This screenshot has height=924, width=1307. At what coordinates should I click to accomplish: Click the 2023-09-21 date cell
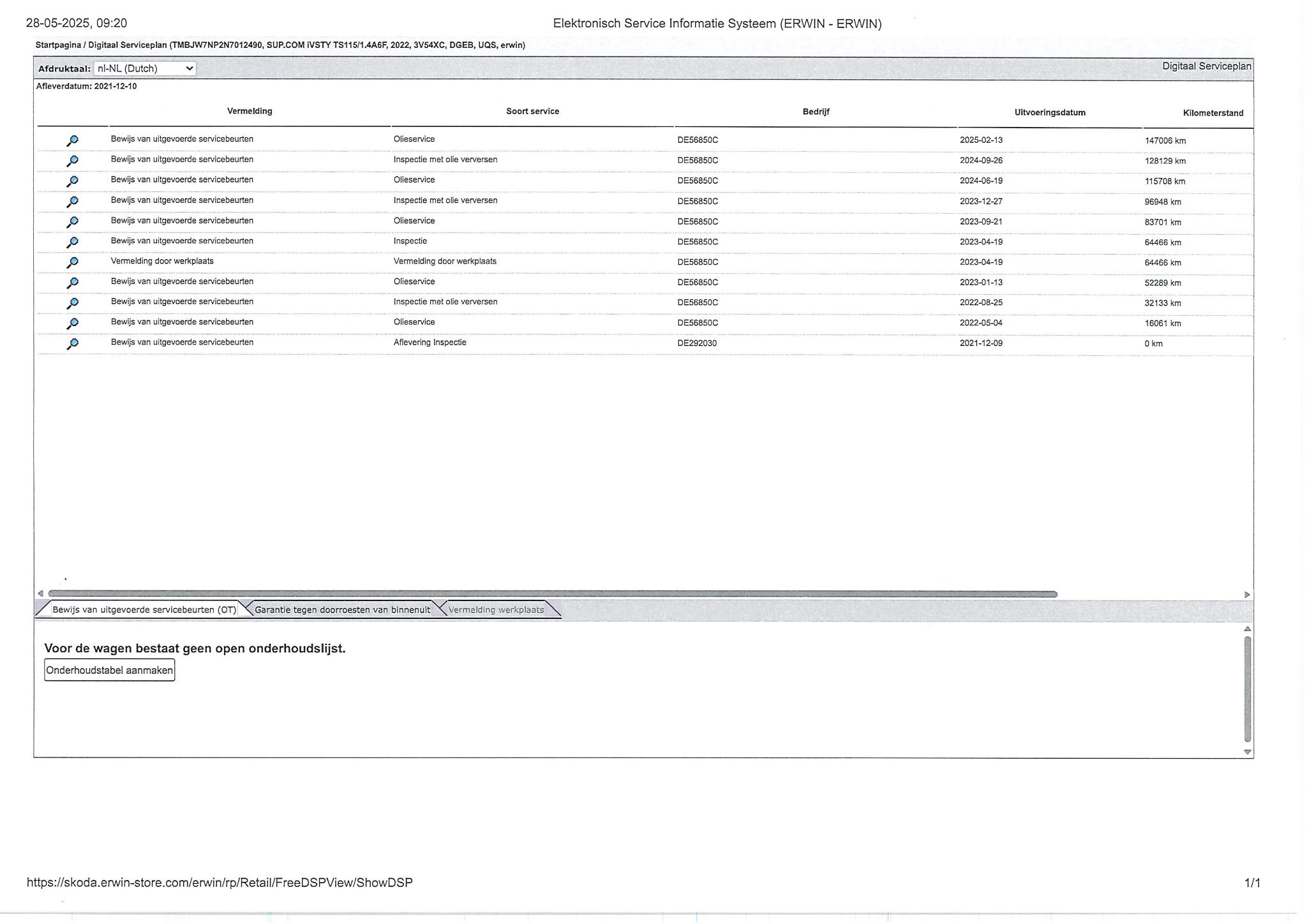[981, 222]
